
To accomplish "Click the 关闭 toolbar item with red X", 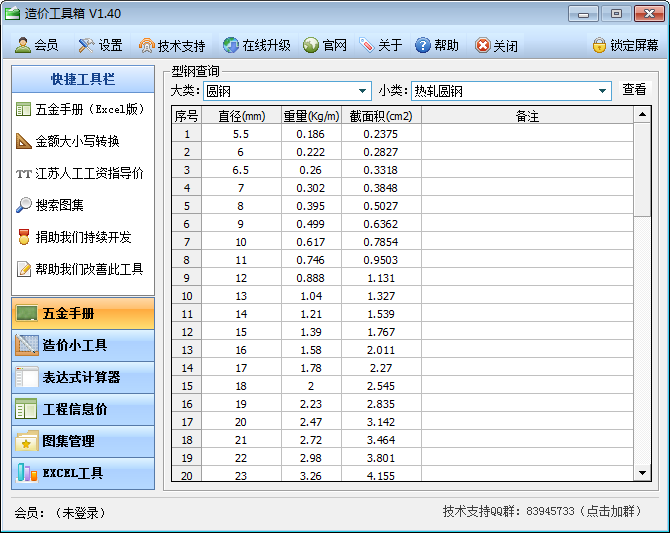I will (497, 45).
